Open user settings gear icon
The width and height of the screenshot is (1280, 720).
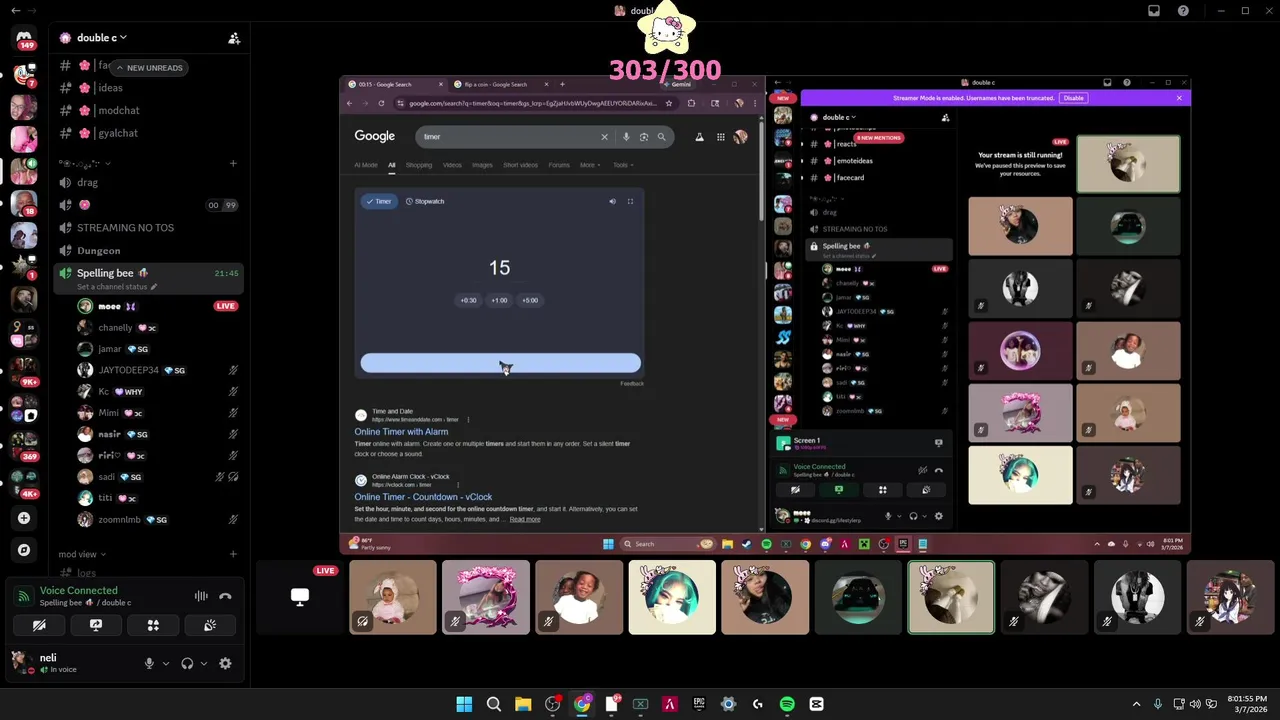pyautogui.click(x=225, y=663)
